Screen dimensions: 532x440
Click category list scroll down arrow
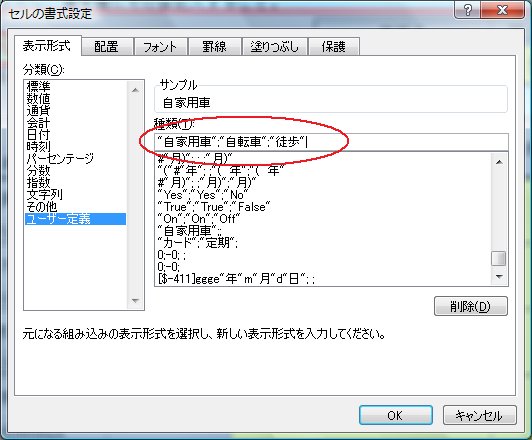(x=135, y=301)
